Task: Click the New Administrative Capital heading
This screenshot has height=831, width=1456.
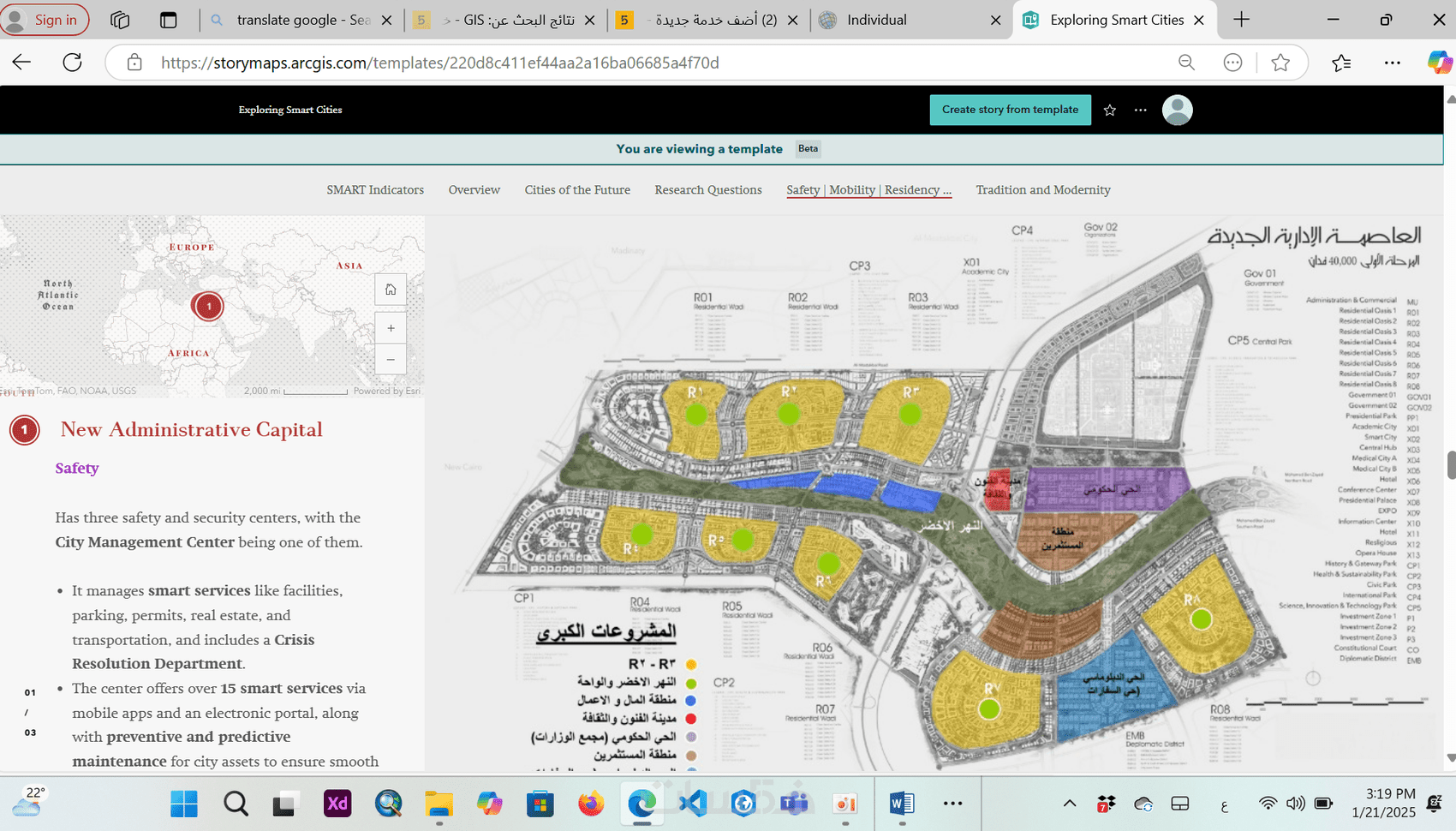Action: coord(192,430)
